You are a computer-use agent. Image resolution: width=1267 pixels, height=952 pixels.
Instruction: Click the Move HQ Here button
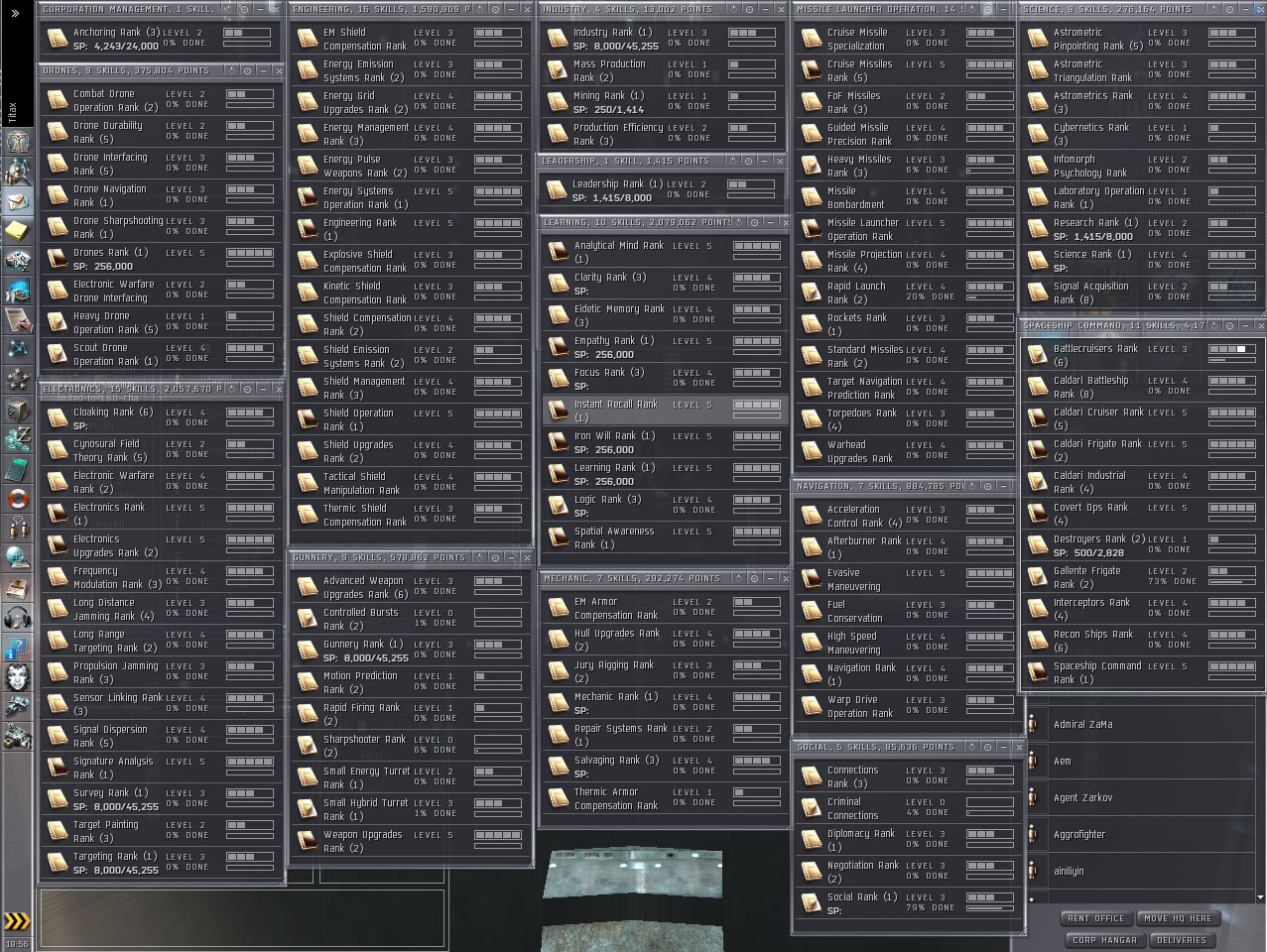pos(1178,918)
